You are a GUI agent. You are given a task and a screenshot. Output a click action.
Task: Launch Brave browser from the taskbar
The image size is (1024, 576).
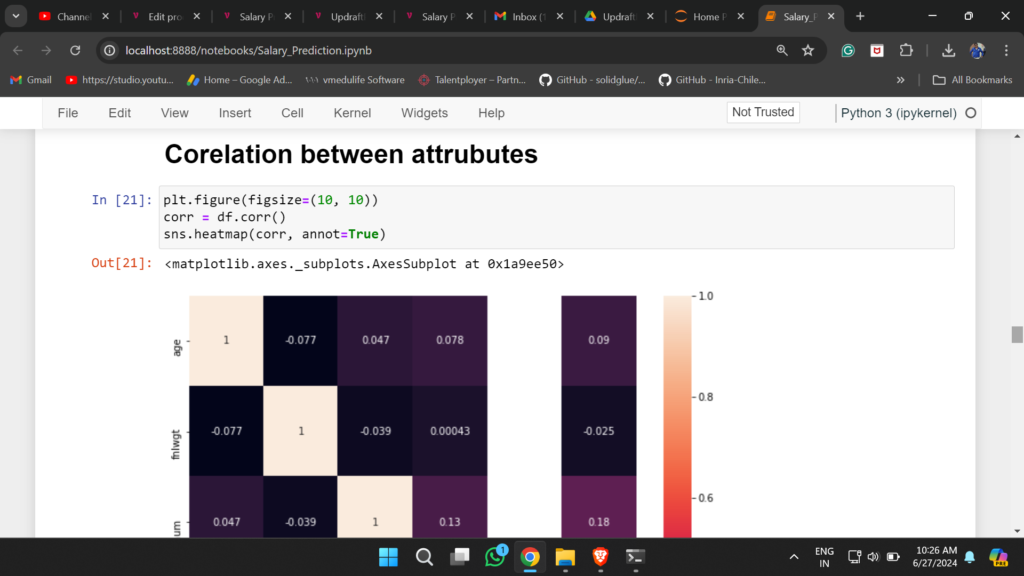(600, 557)
